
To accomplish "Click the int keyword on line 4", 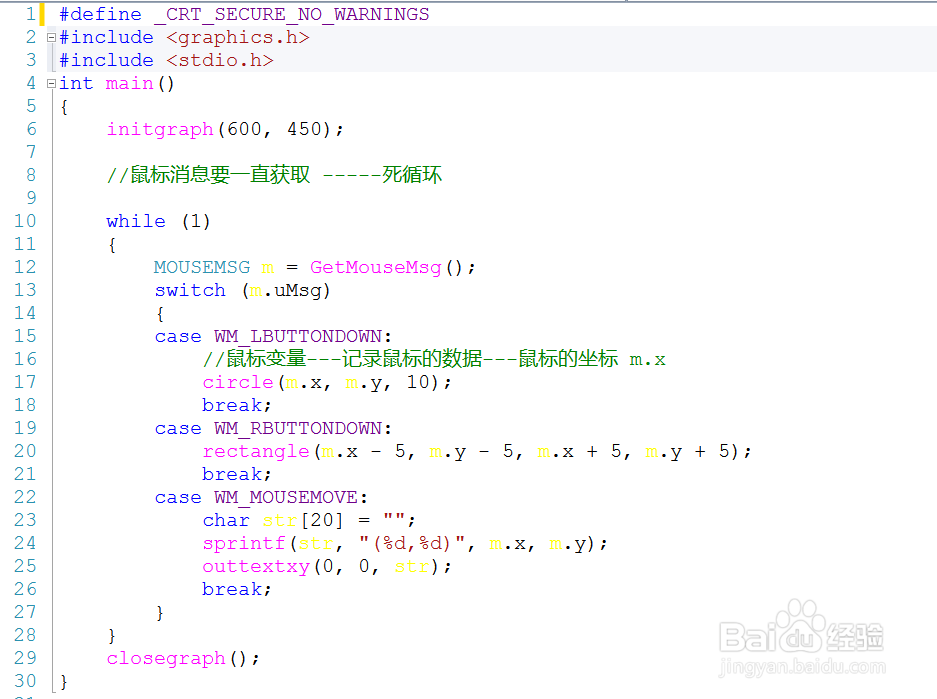I will point(76,84).
